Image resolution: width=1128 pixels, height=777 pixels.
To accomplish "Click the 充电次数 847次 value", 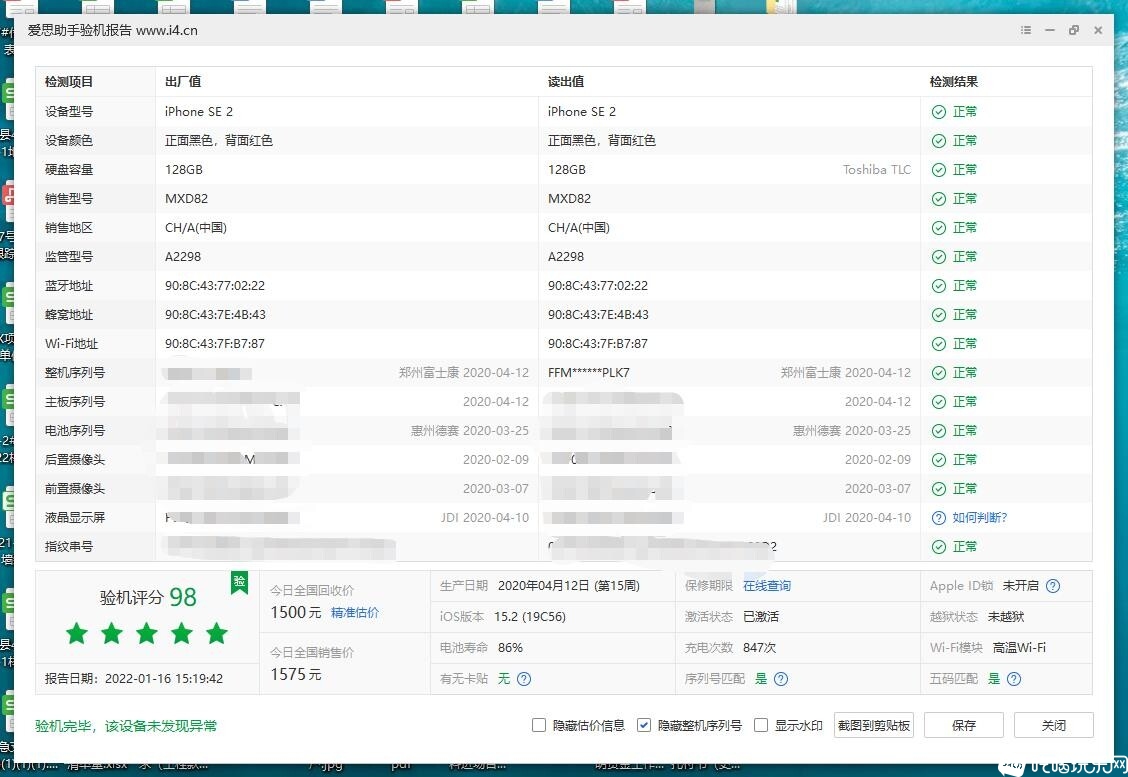I will [760, 648].
